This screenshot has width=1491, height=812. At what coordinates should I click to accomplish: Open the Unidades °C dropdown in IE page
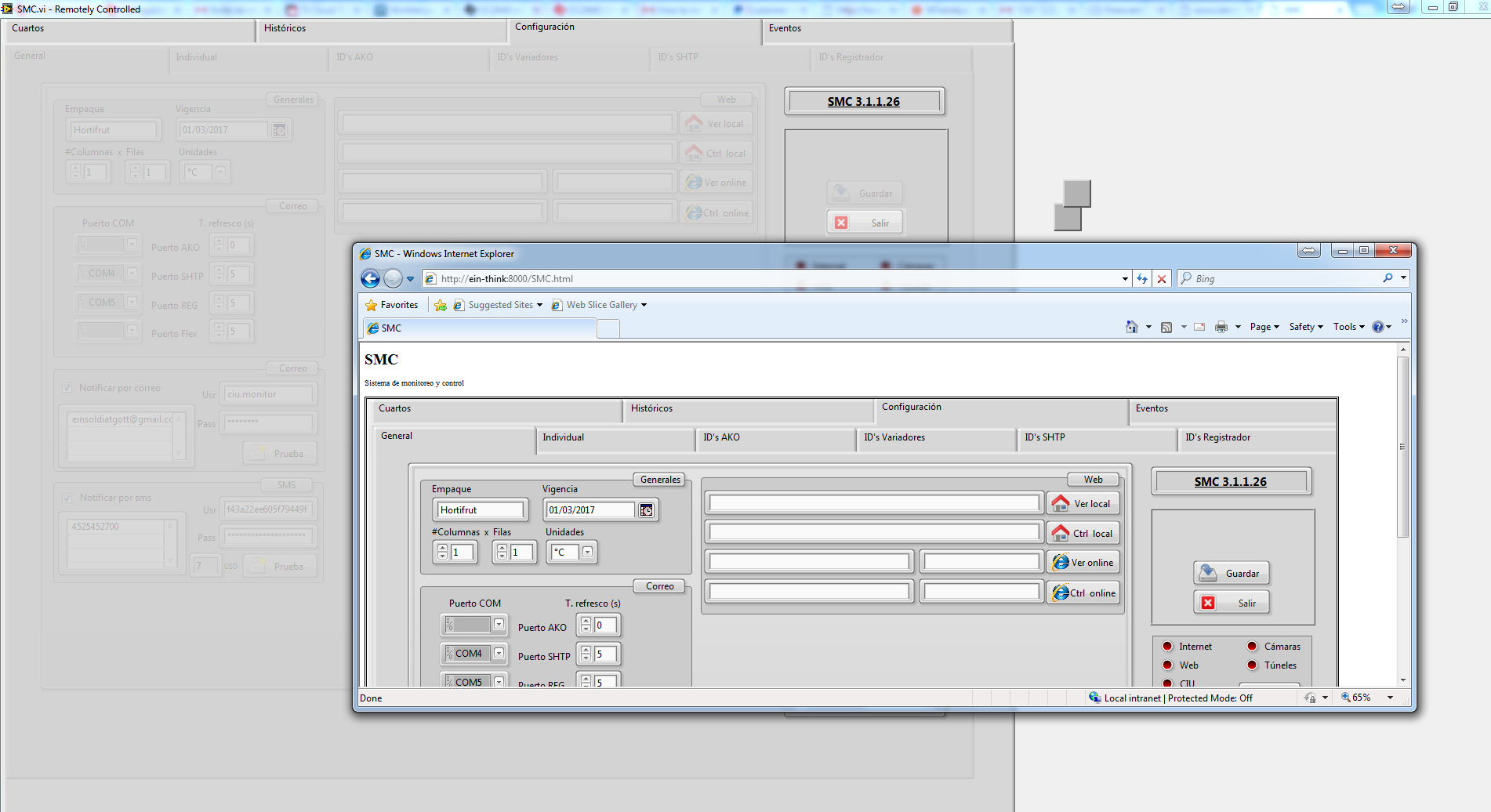pos(587,552)
